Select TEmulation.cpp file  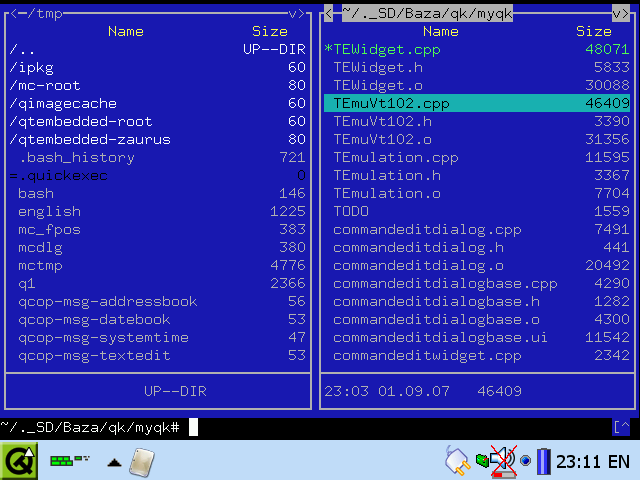(477, 158)
